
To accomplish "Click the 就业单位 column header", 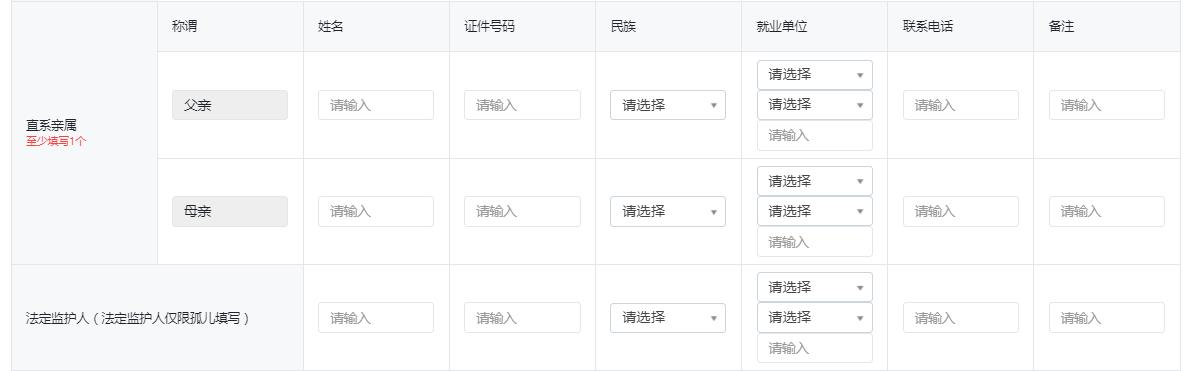I will click(x=782, y=27).
